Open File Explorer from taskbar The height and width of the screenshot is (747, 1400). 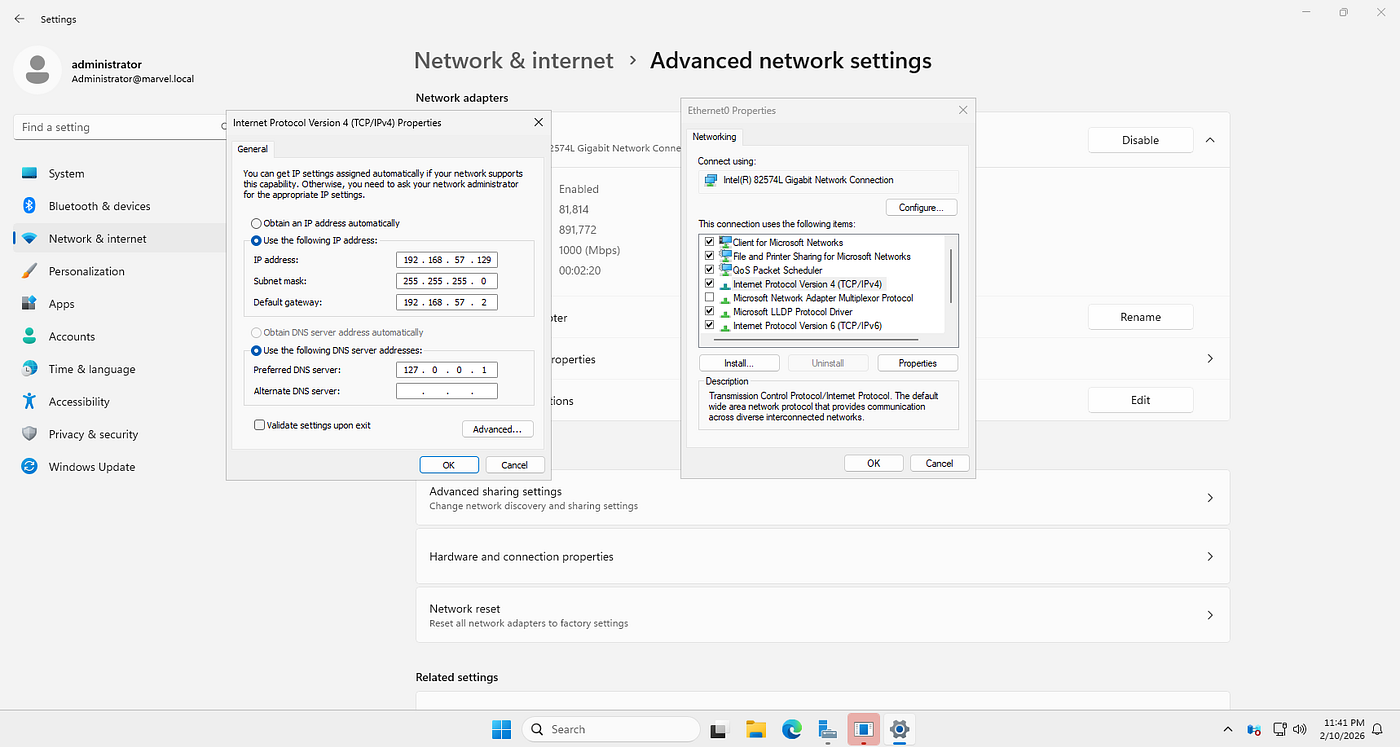coord(755,729)
